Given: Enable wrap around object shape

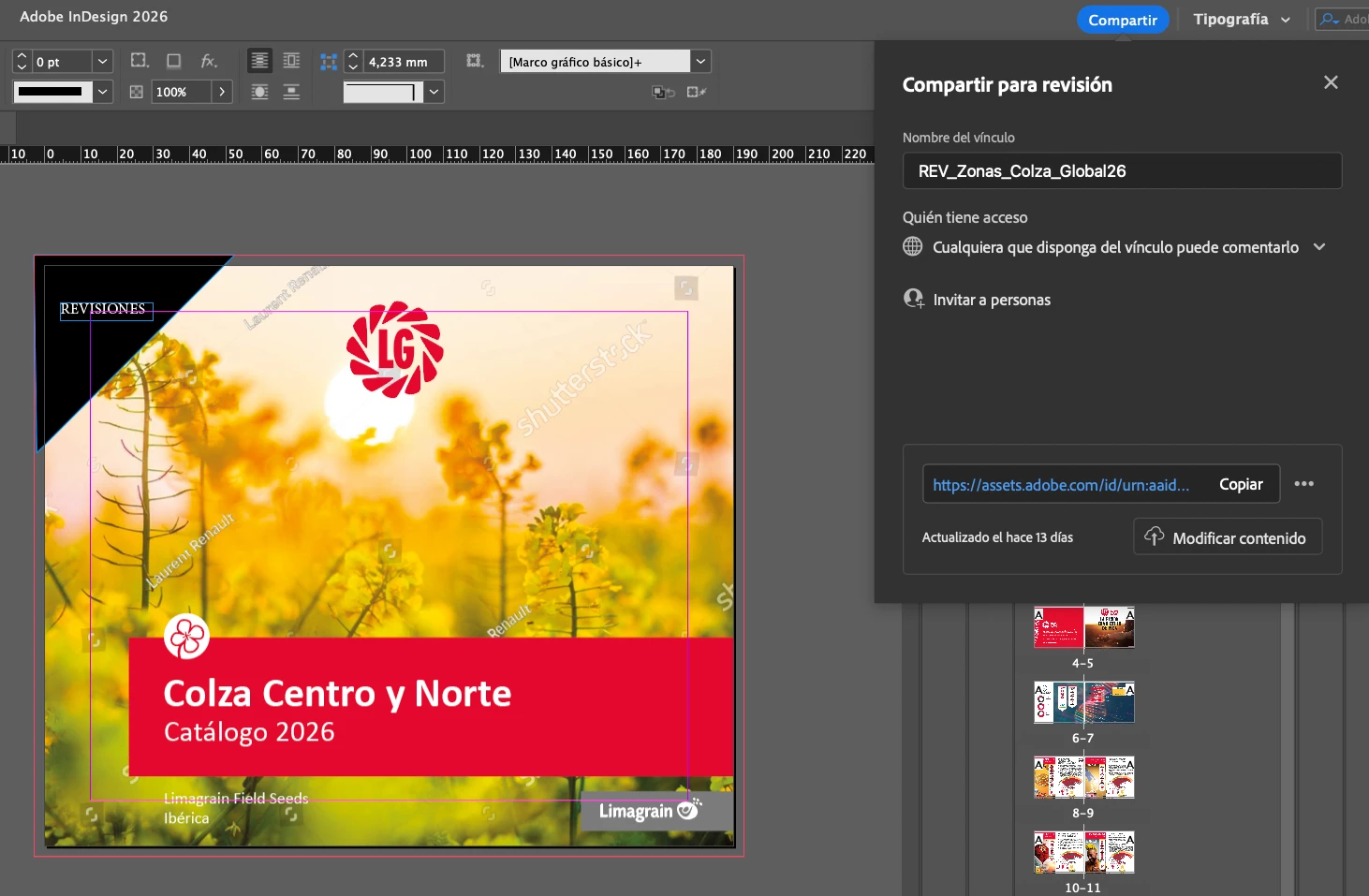Looking at the screenshot, I should point(259,92).
